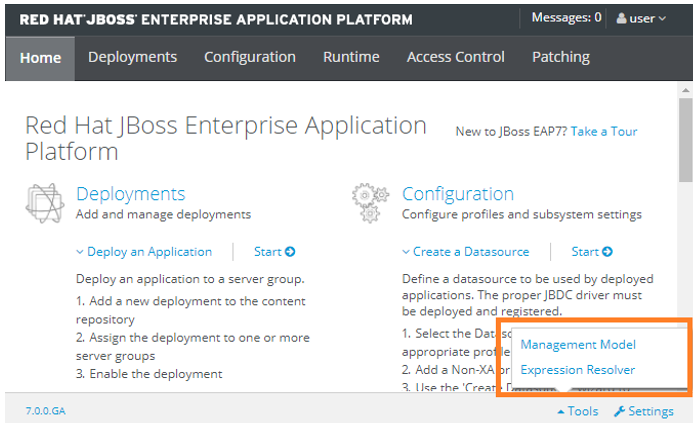Click the Red Hat JBoss header logo text

(216, 19)
